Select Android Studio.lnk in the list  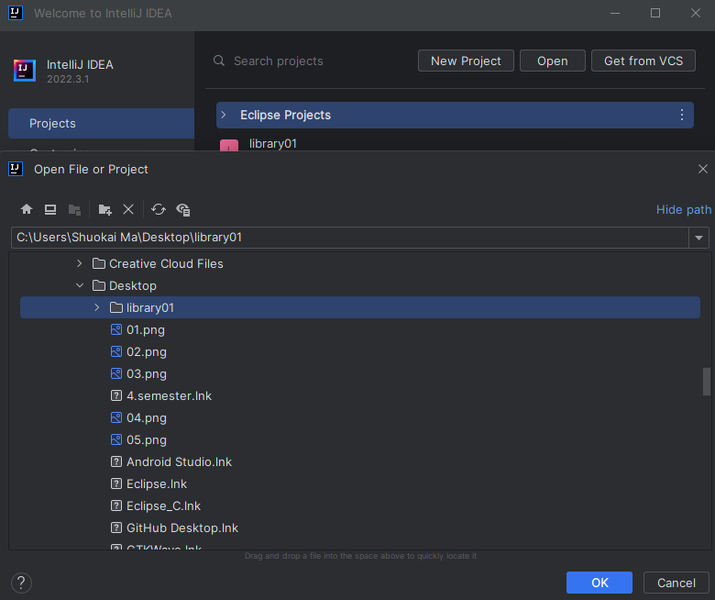coord(360,462)
